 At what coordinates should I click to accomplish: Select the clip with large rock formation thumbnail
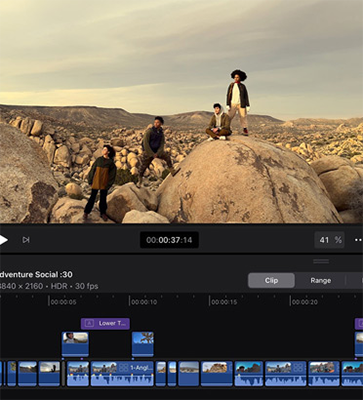pyautogui.click(x=216, y=373)
